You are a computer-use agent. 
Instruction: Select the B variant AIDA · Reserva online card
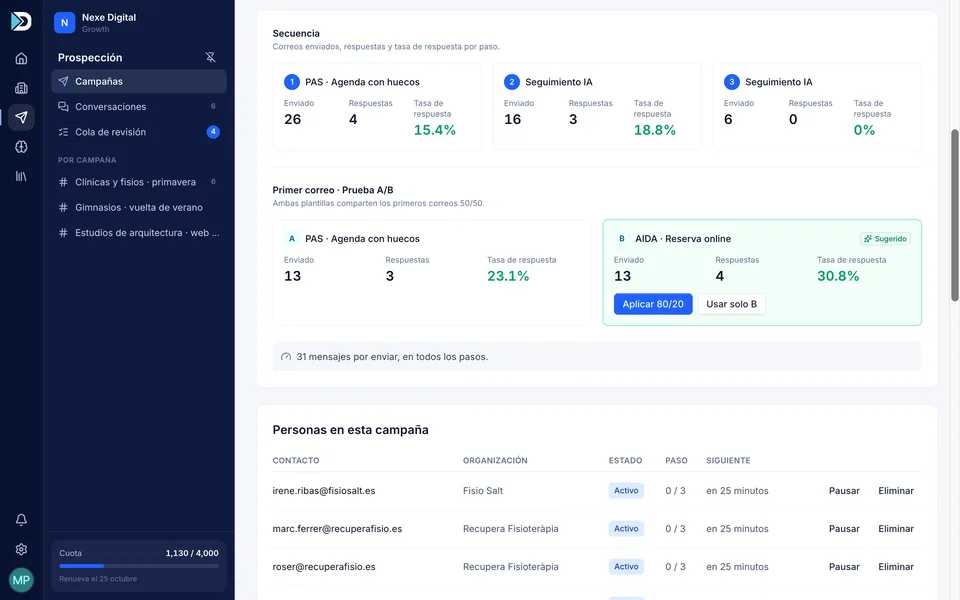(x=762, y=272)
